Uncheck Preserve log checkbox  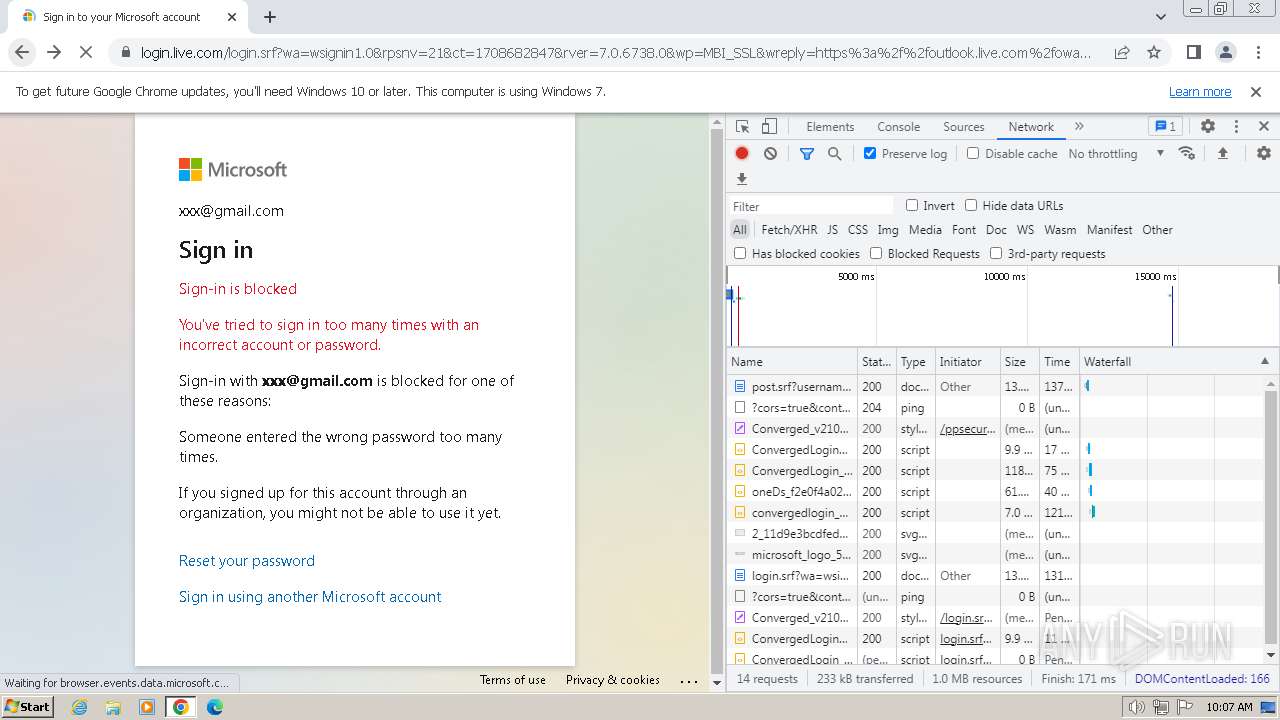tap(870, 154)
